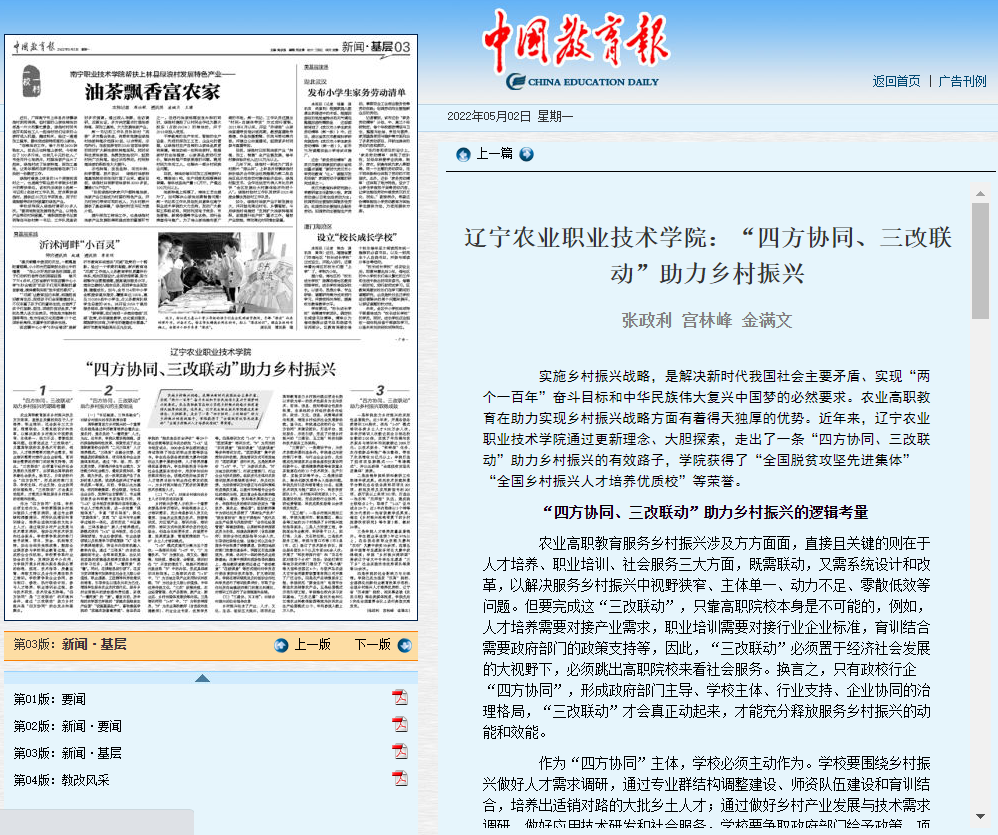Click the subheading "四方协同、三改联动"助力乡村振兴的逻辑考量

click(x=705, y=512)
